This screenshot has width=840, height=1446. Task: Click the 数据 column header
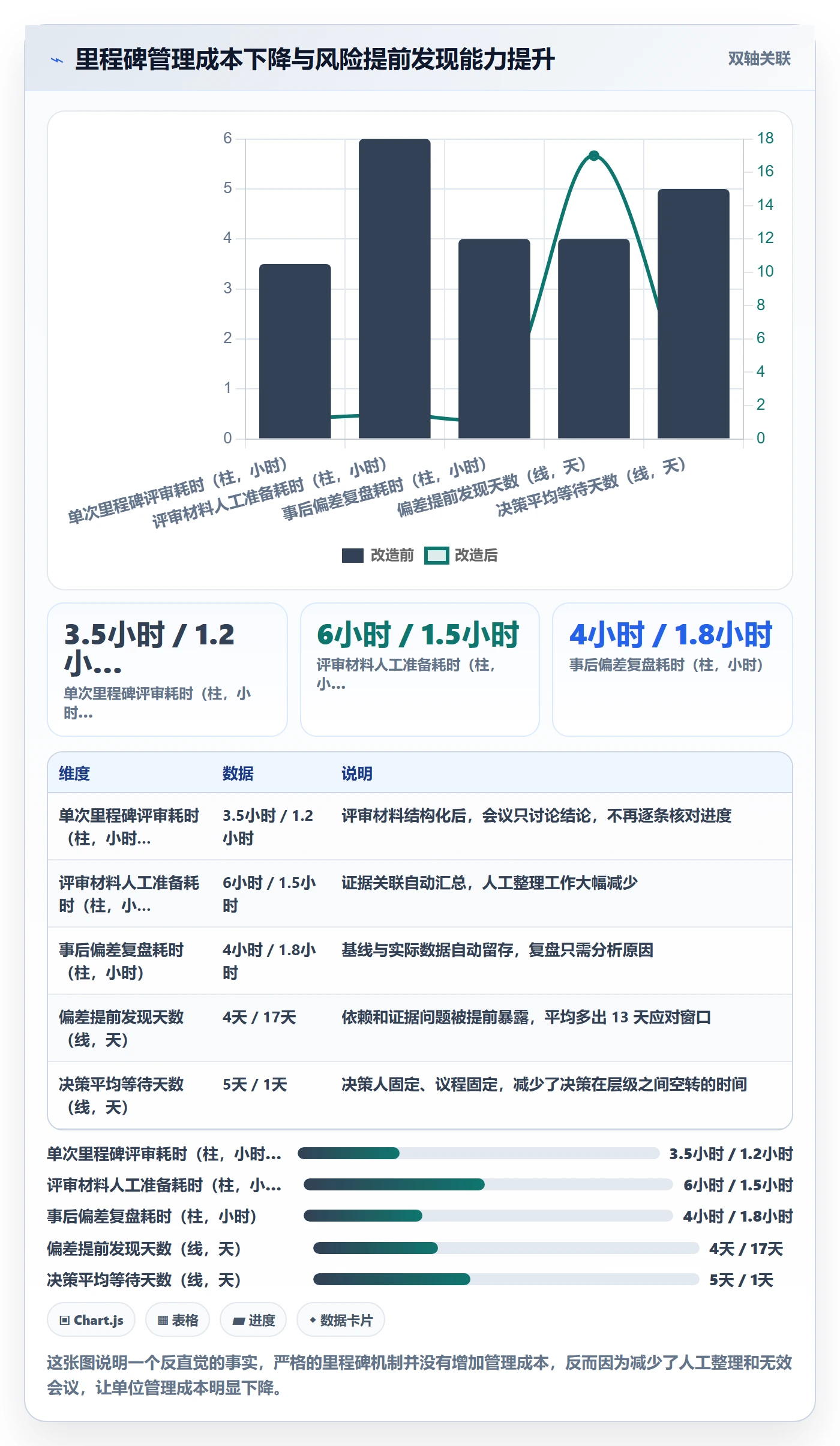[x=238, y=773]
